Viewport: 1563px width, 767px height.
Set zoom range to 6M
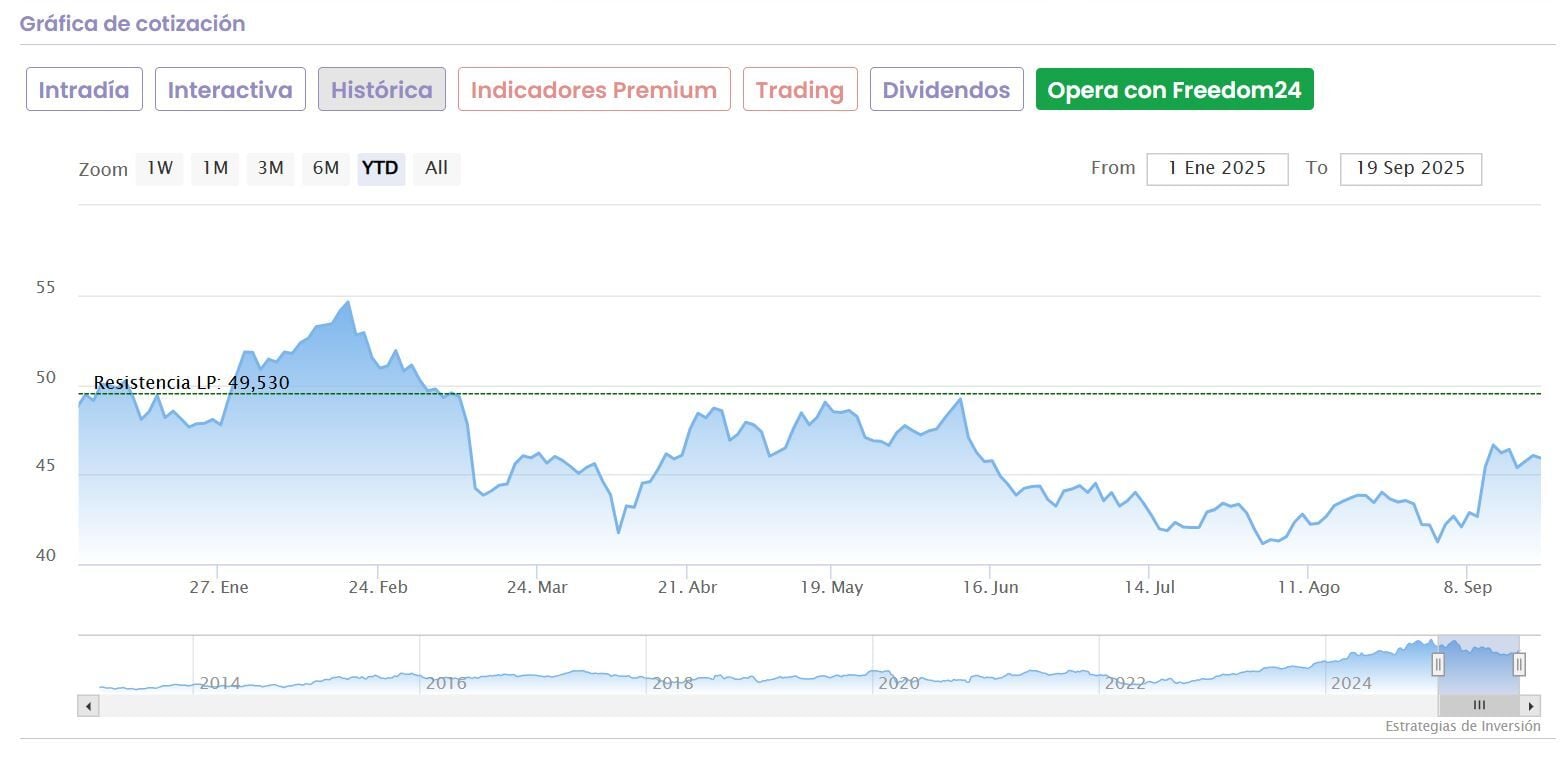[x=326, y=168]
